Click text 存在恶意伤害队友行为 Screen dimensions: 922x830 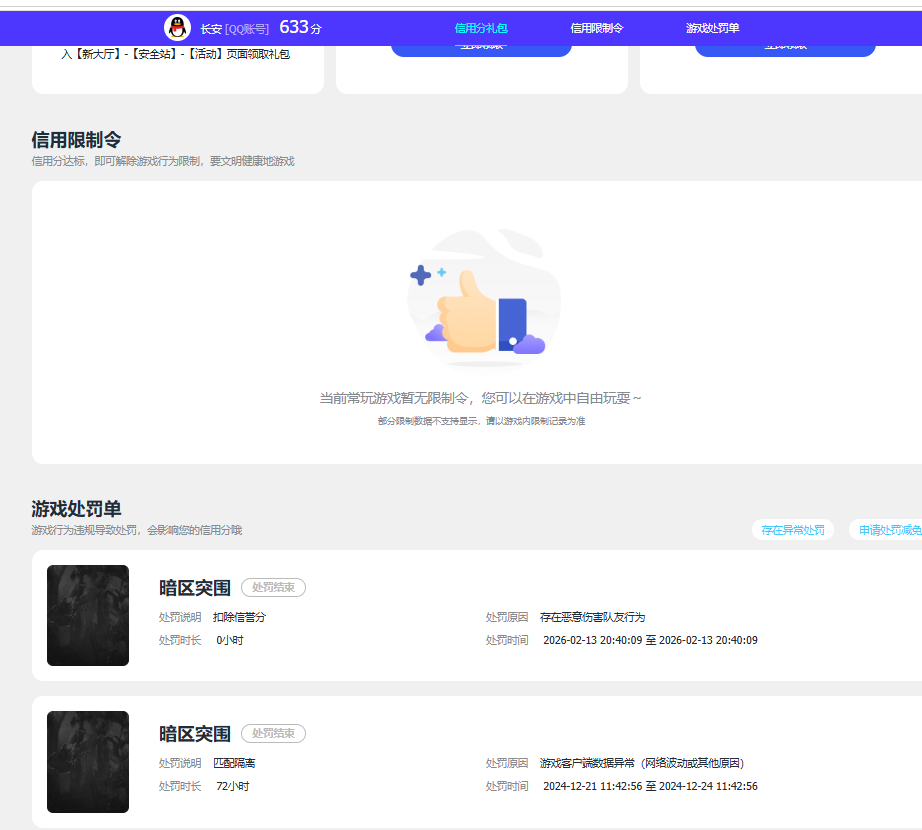(592, 617)
